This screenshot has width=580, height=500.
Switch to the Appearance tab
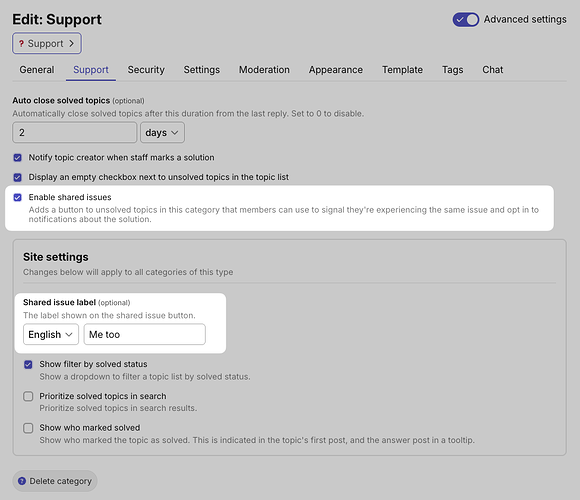pyautogui.click(x=336, y=70)
